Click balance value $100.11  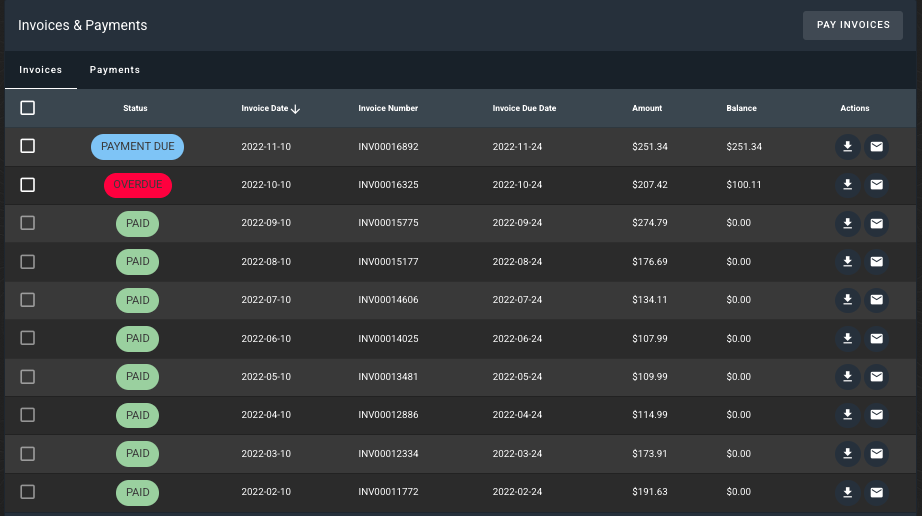tap(743, 185)
